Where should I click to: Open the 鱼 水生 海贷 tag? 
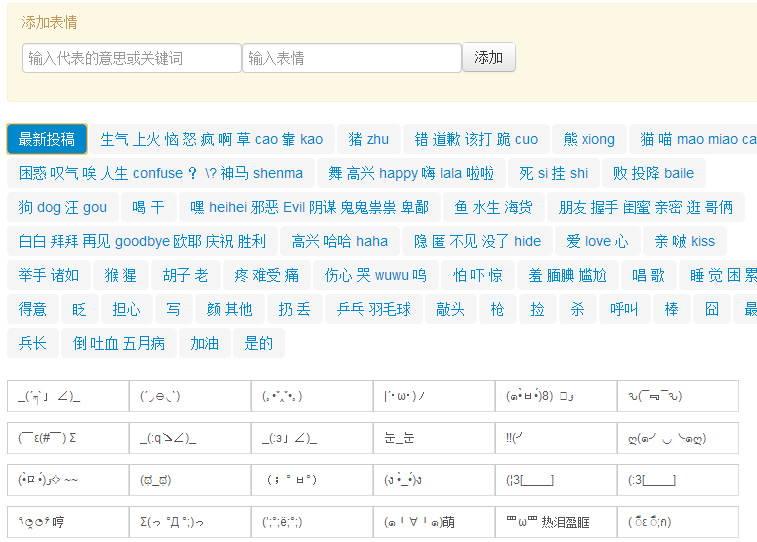pos(493,207)
